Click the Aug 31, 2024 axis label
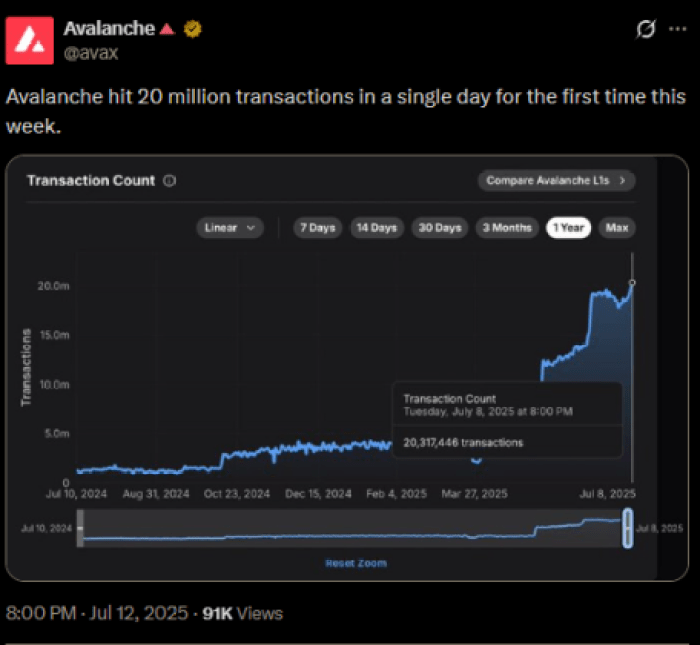The width and height of the screenshot is (700, 645). point(156,494)
